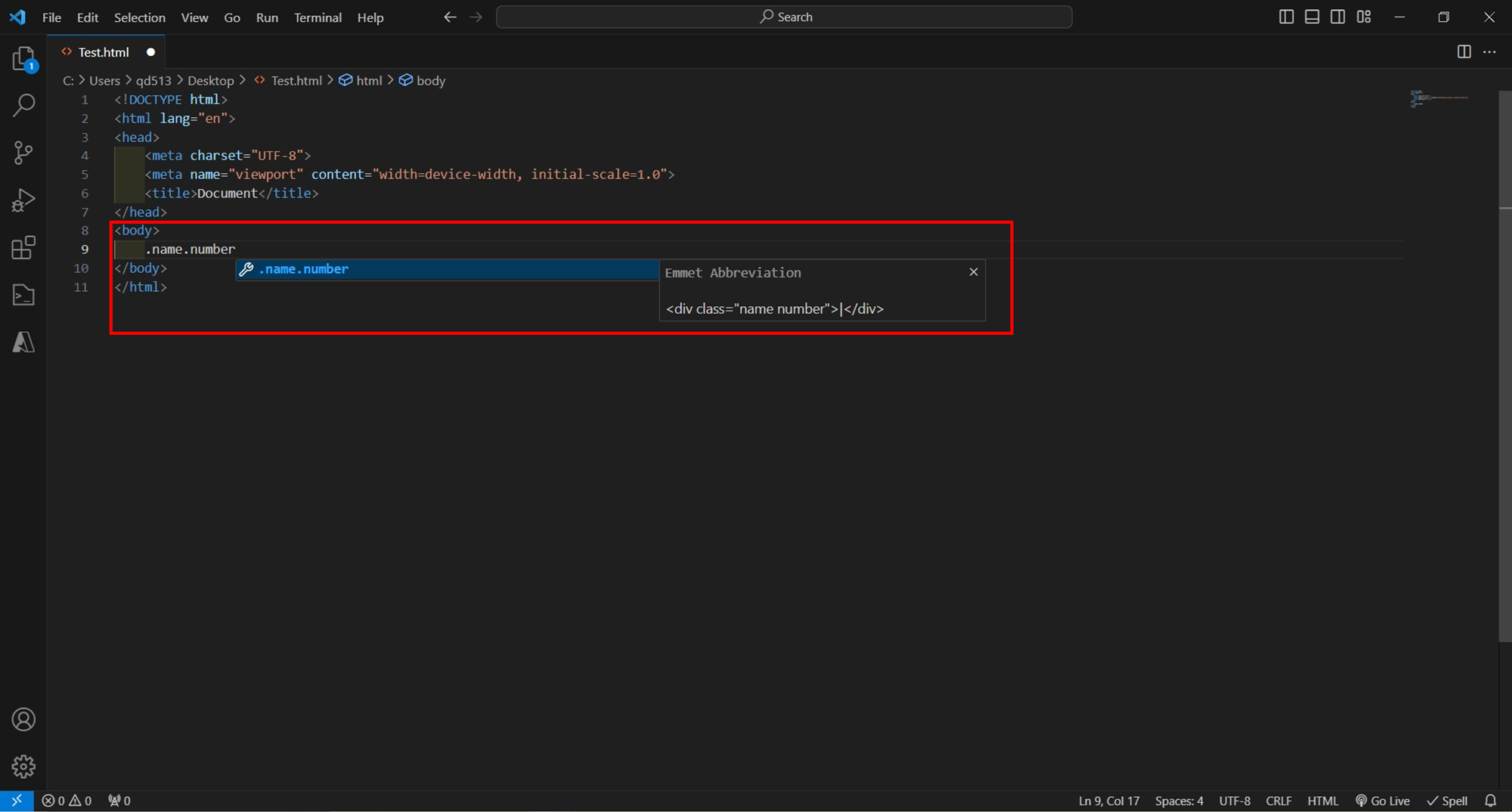This screenshot has height=812, width=1512.
Task: Click the Ln 9, Col 17 status item
Action: pyautogui.click(x=1108, y=801)
